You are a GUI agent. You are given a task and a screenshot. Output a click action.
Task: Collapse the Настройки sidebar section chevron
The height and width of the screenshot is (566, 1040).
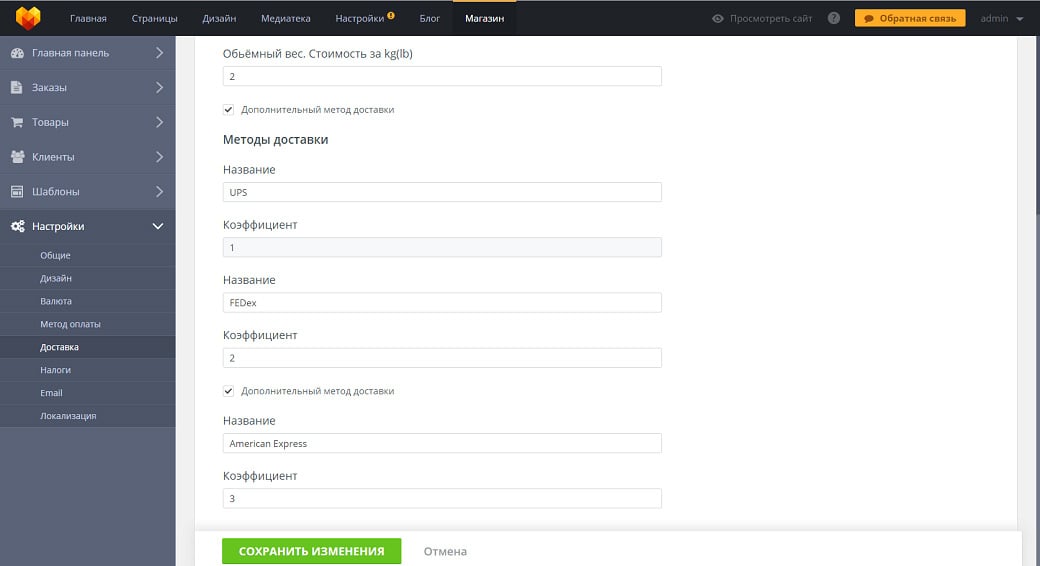coord(158,227)
